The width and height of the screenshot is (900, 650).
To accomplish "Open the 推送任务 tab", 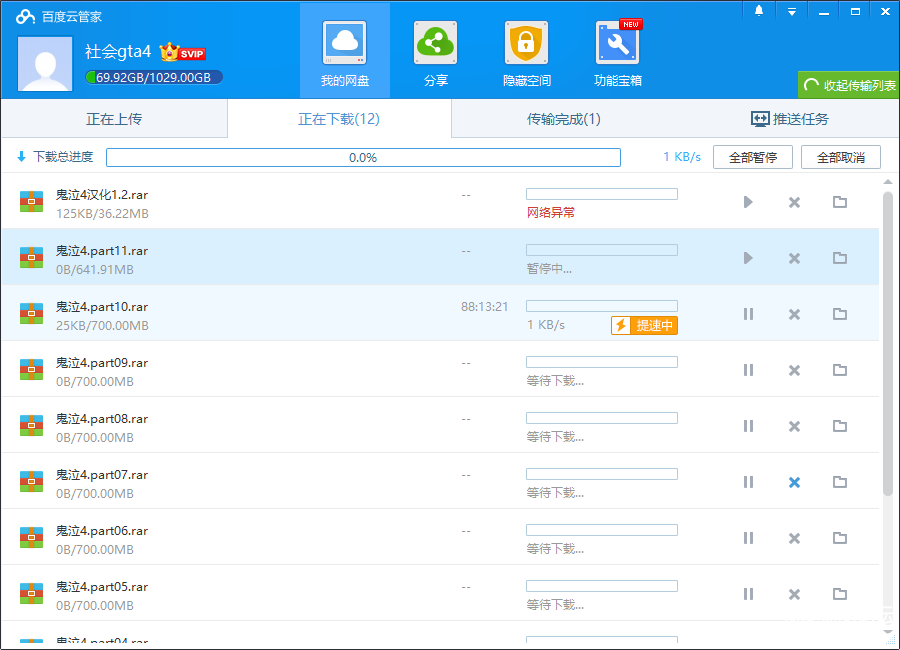I will [x=789, y=119].
